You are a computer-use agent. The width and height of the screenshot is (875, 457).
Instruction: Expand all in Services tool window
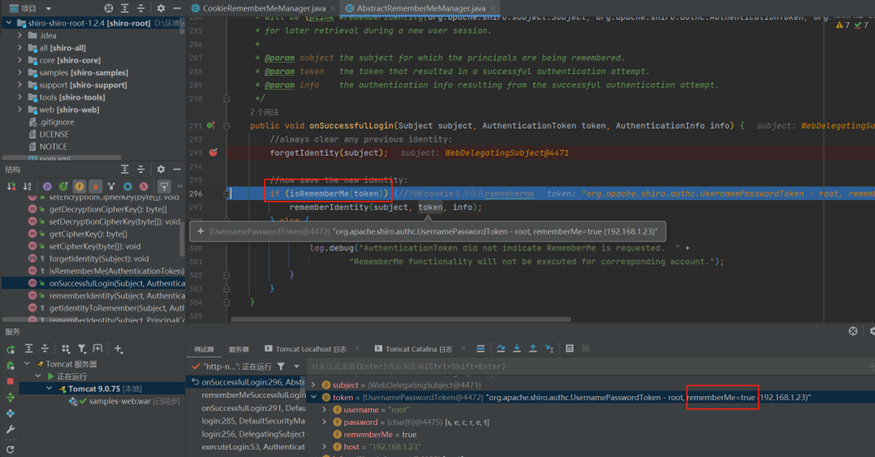point(28,349)
